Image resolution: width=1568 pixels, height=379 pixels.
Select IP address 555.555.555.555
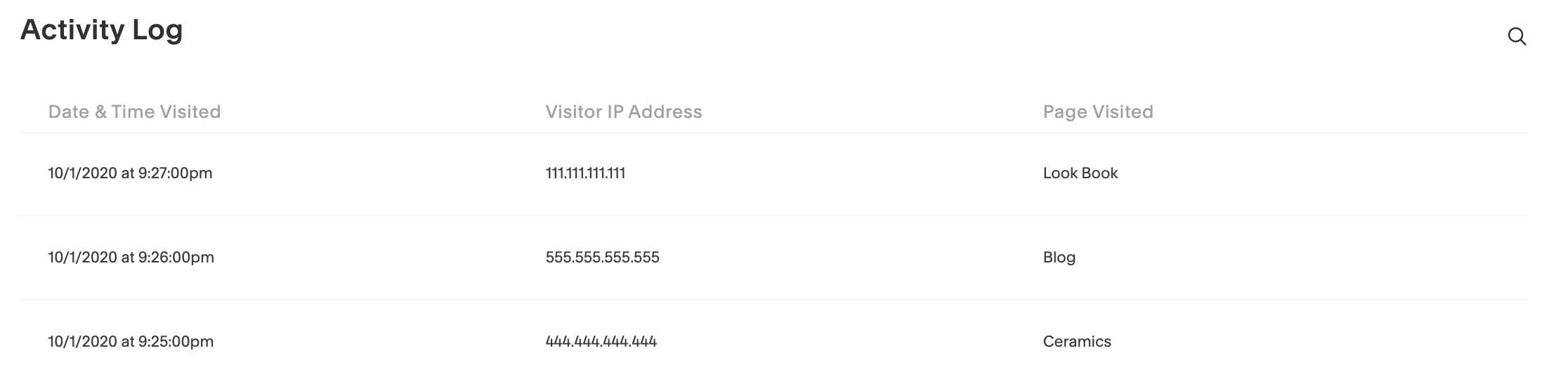point(602,258)
